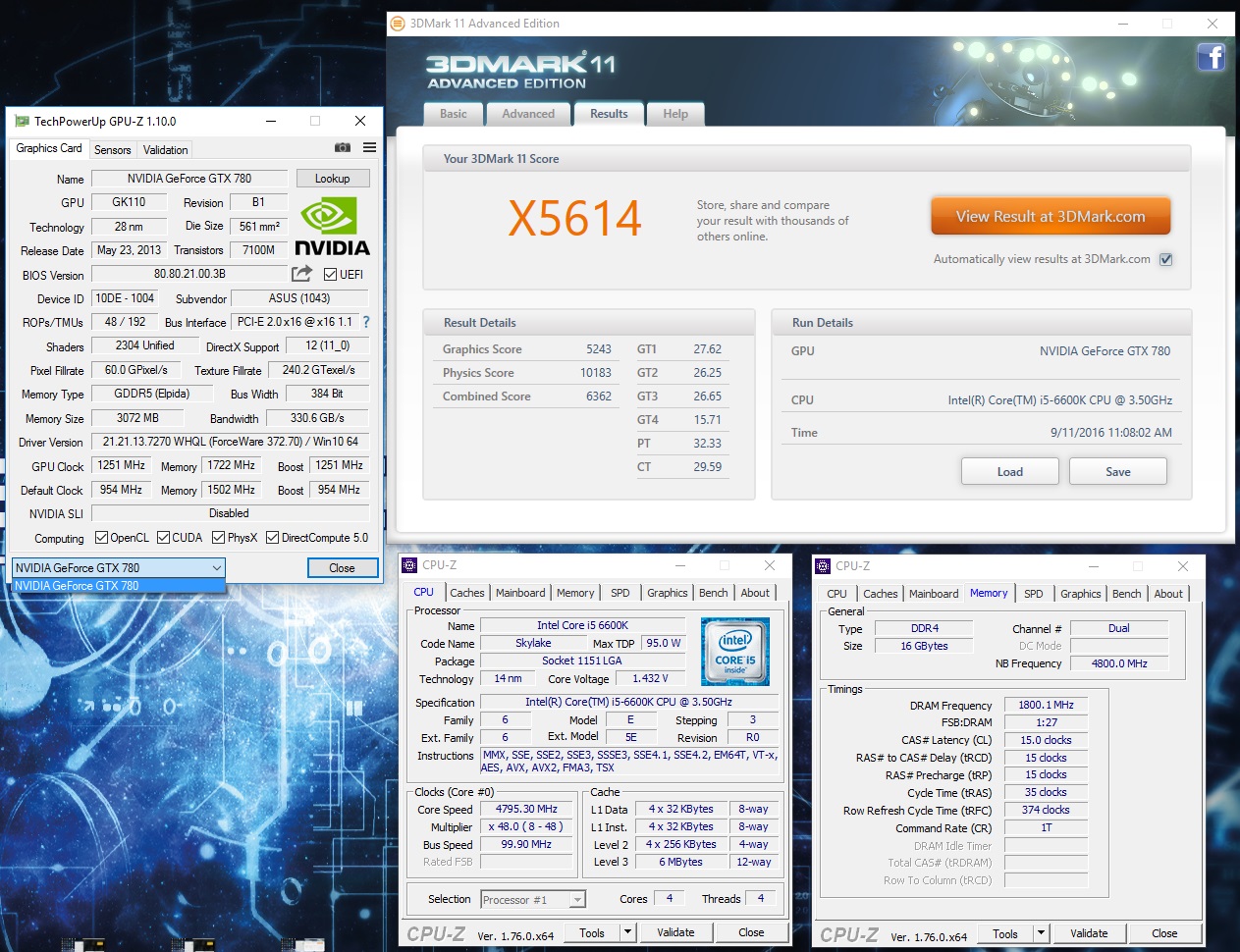Click Physics Score value 10183
Viewport: 1240px width, 952px height.
coord(596,373)
